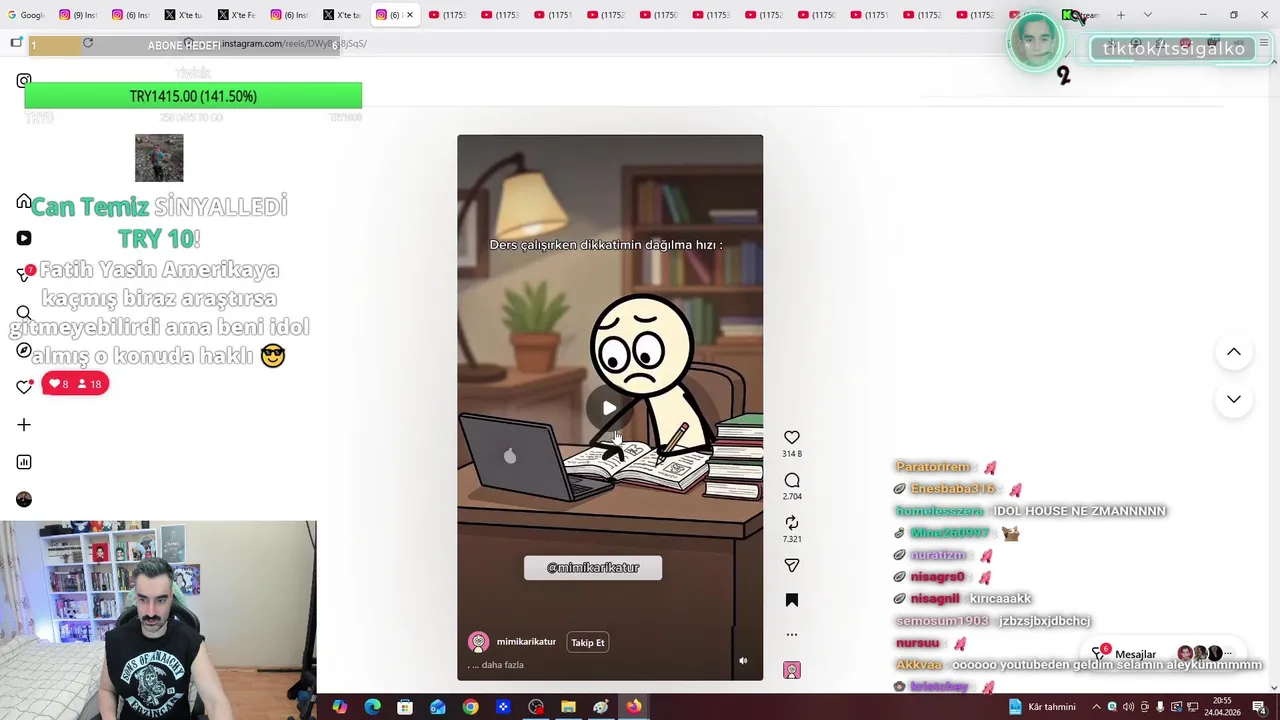Switch to the '(9) Inst' tab
1280x720 pixels.
point(79,15)
